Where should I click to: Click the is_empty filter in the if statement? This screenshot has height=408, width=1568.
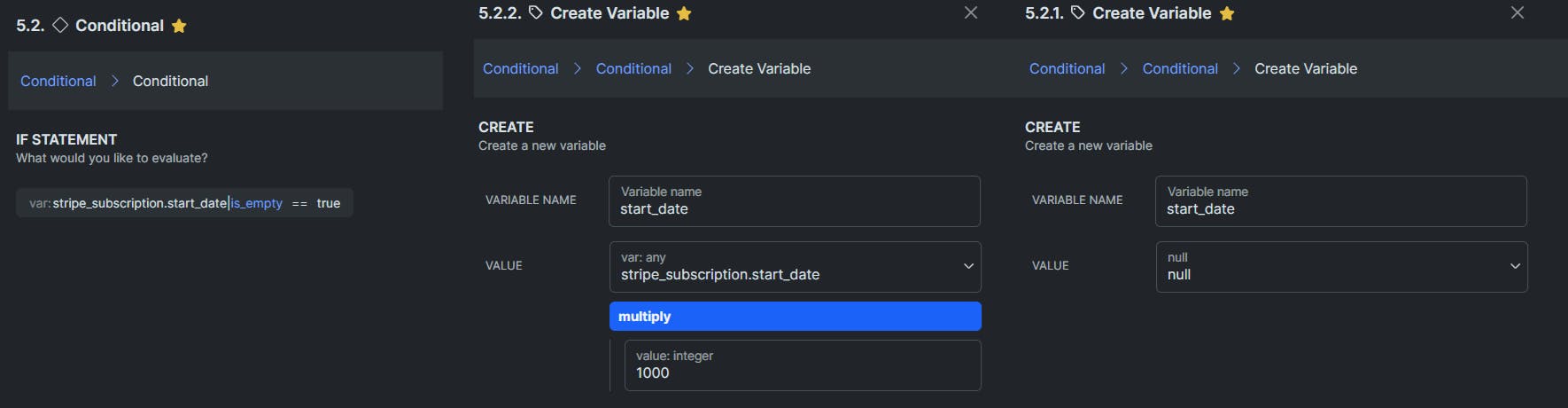tap(257, 203)
